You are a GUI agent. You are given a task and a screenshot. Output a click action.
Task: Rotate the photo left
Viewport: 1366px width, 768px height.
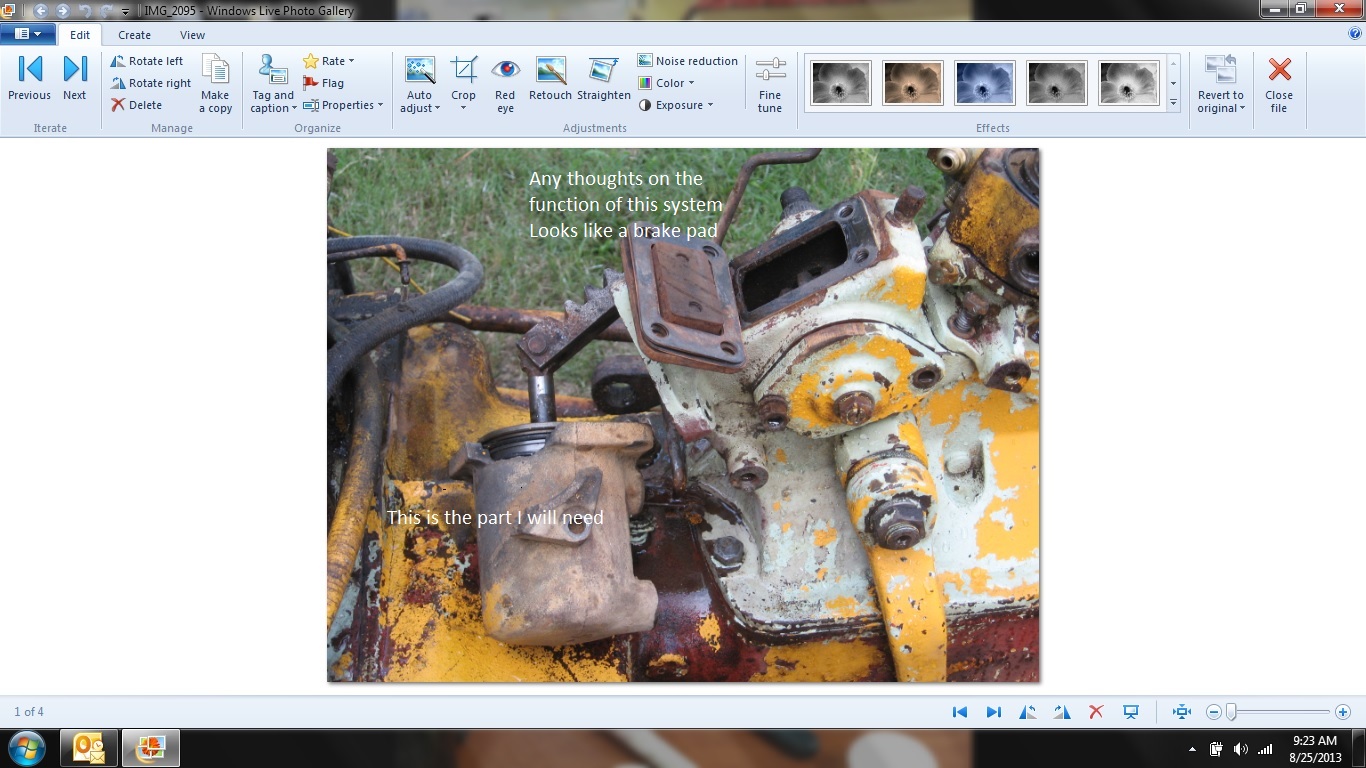pyautogui.click(x=147, y=61)
